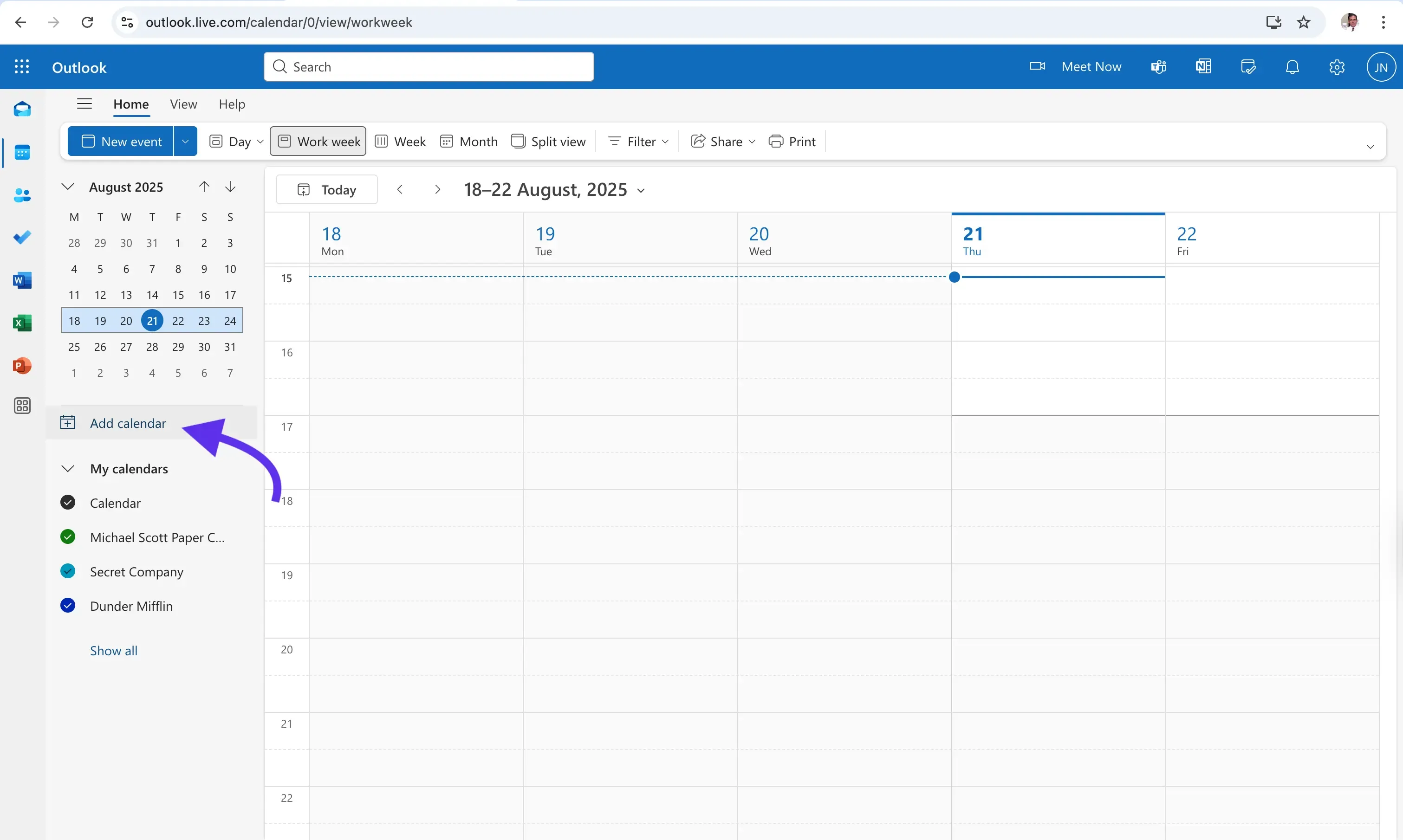This screenshot has height=840, width=1403.
Task: Uncheck the Calendar checkbox under My calendars
Action: [68, 502]
